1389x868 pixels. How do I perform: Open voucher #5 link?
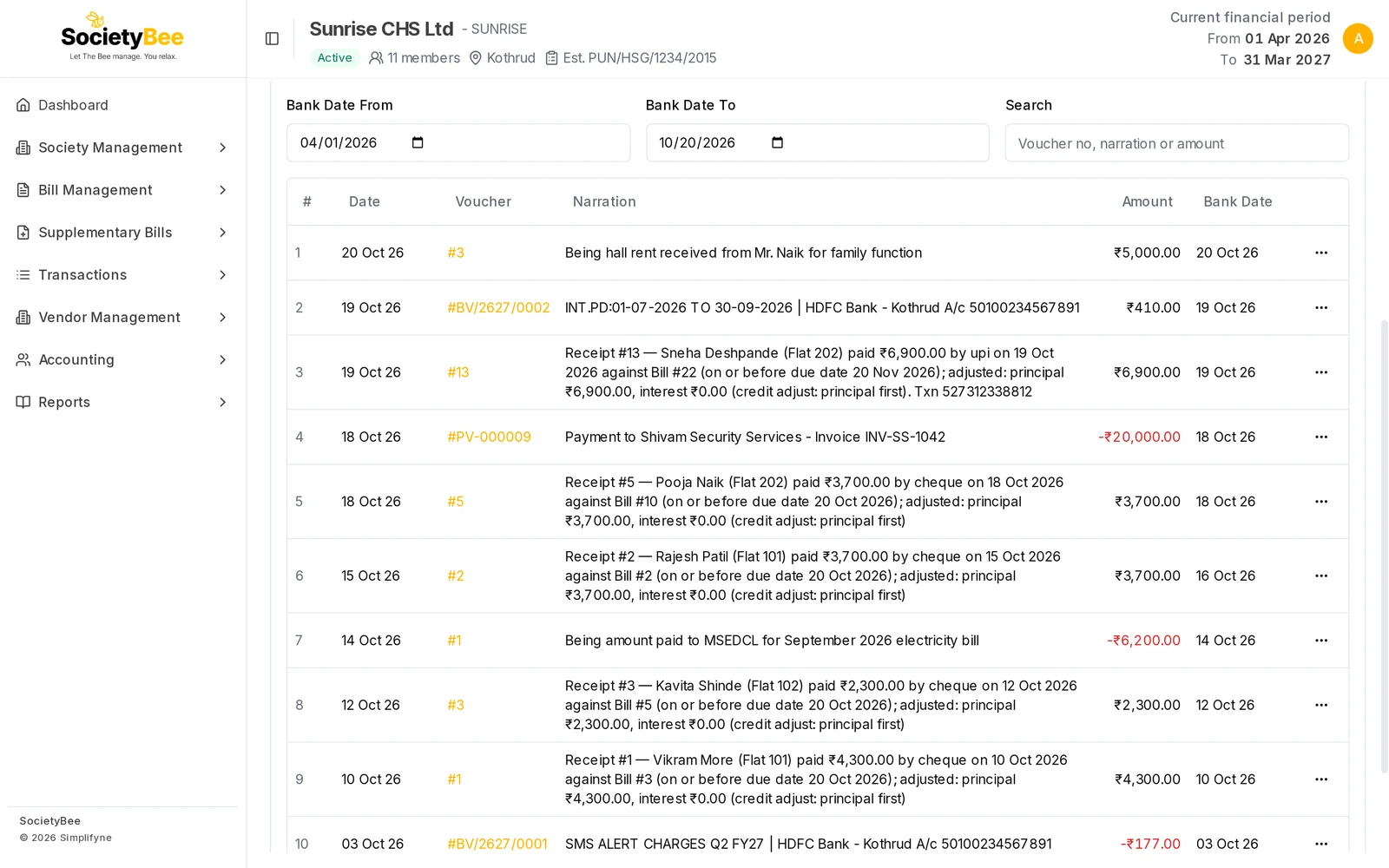[x=456, y=502]
